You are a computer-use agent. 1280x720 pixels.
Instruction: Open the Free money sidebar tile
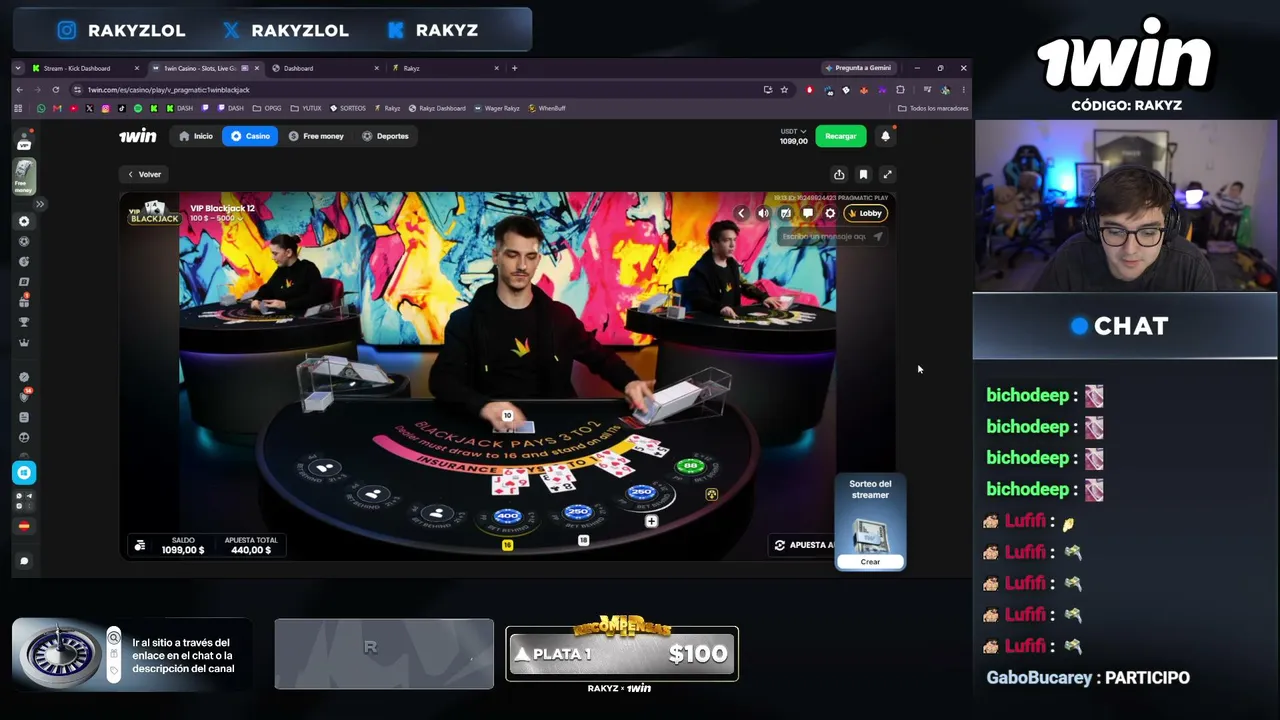[x=24, y=177]
